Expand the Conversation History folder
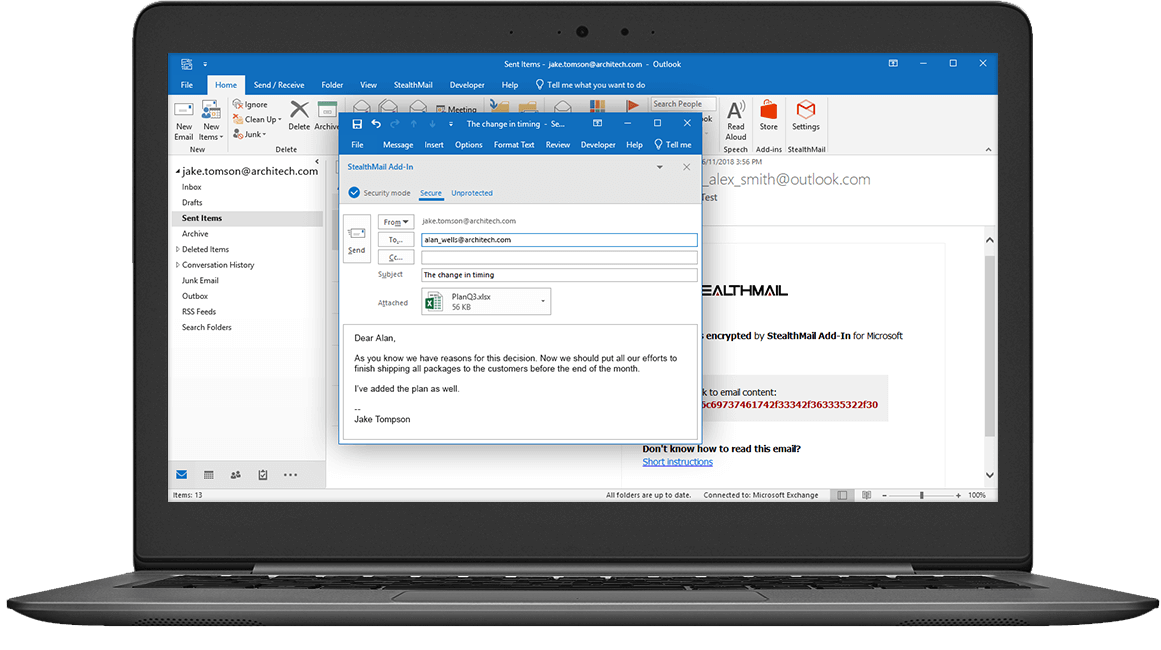This screenshot has width=1161, height=650. pos(177,265)
